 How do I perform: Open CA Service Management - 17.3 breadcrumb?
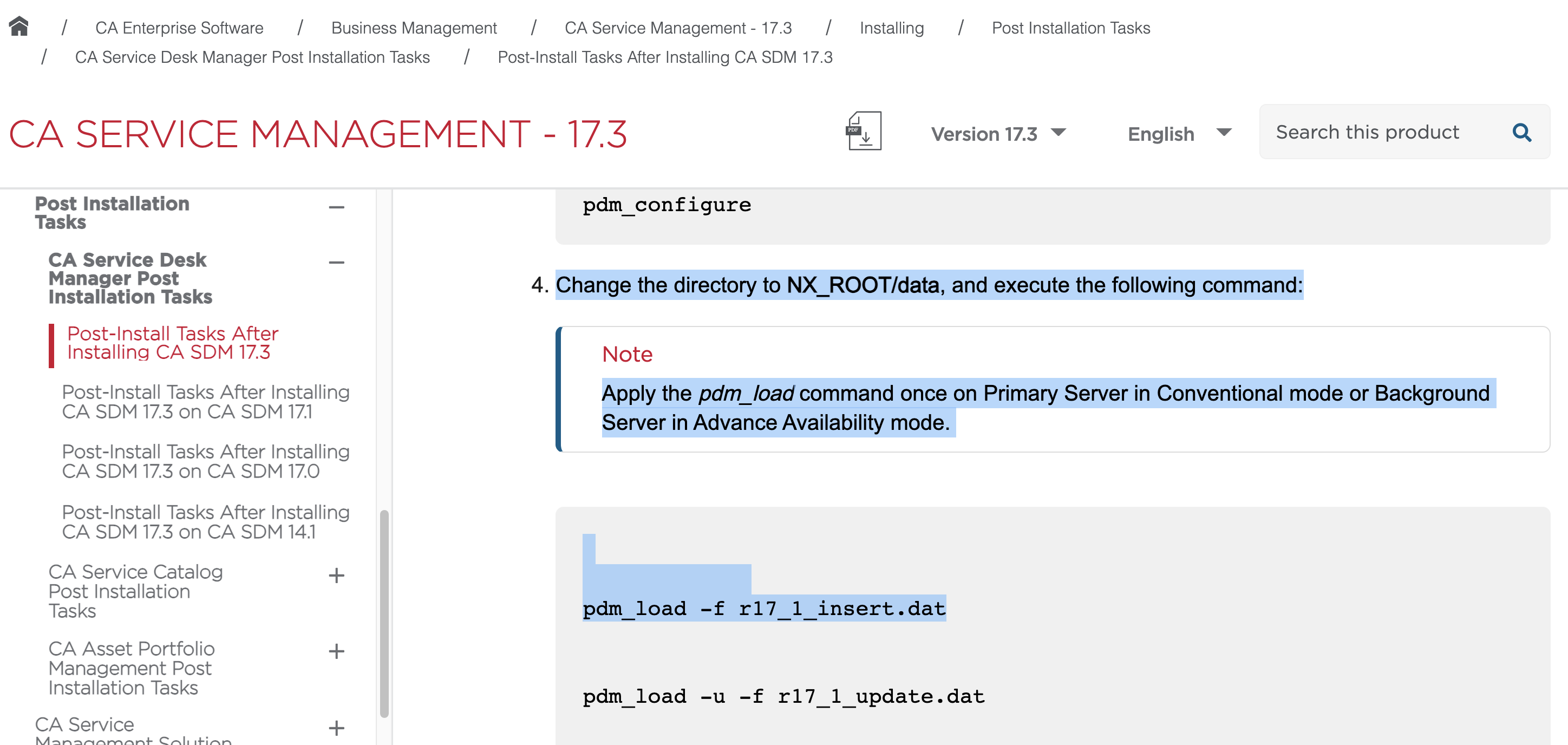click(679, 28)
